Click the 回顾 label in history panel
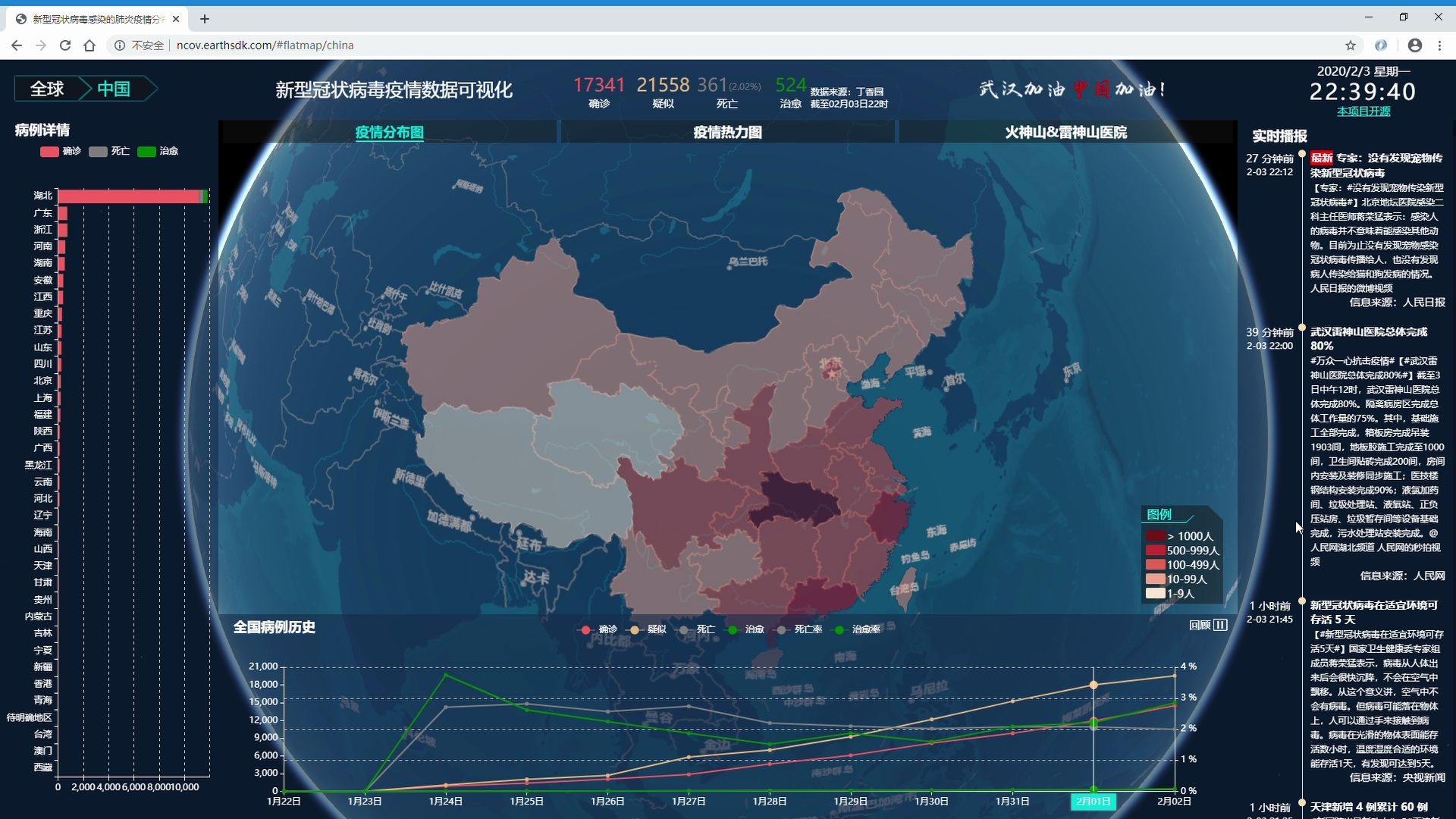 (1200, 625)
